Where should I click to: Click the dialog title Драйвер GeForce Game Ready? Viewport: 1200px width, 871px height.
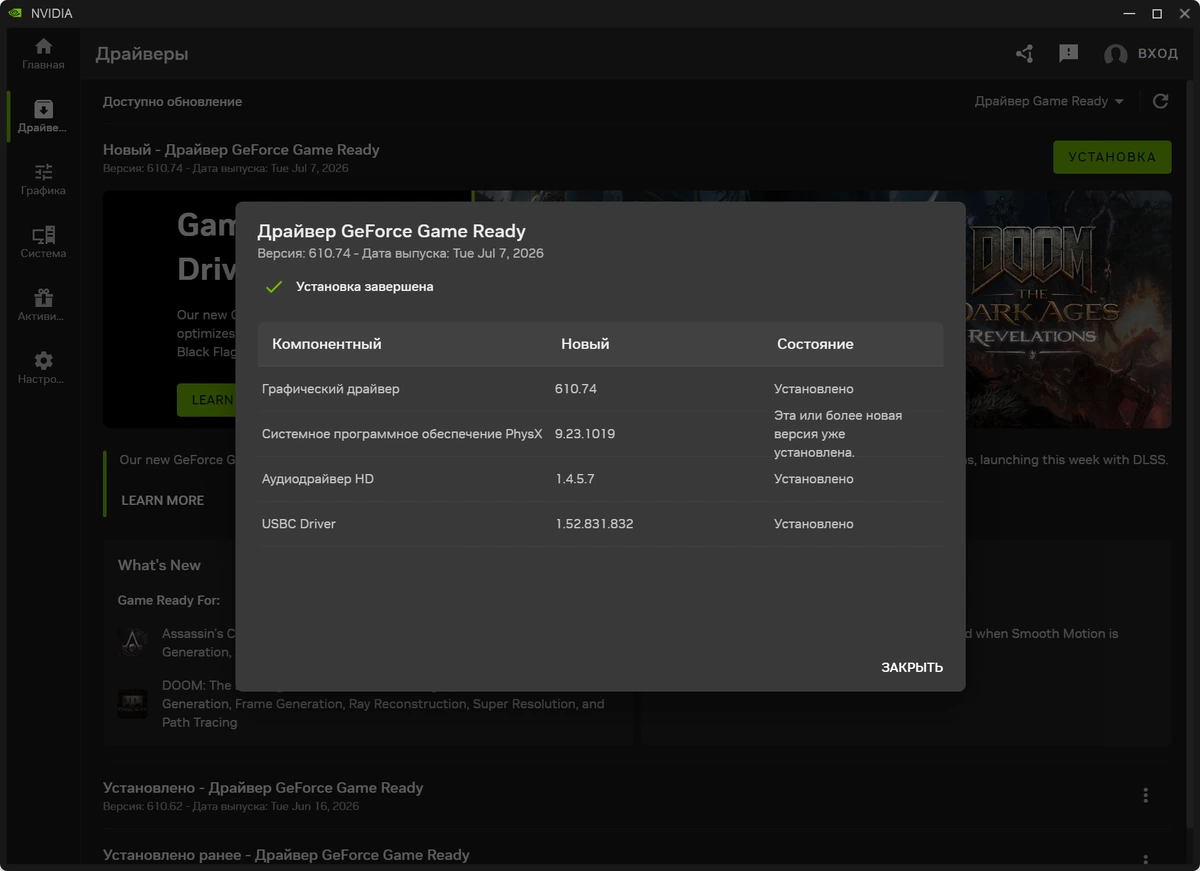point(391,232)
